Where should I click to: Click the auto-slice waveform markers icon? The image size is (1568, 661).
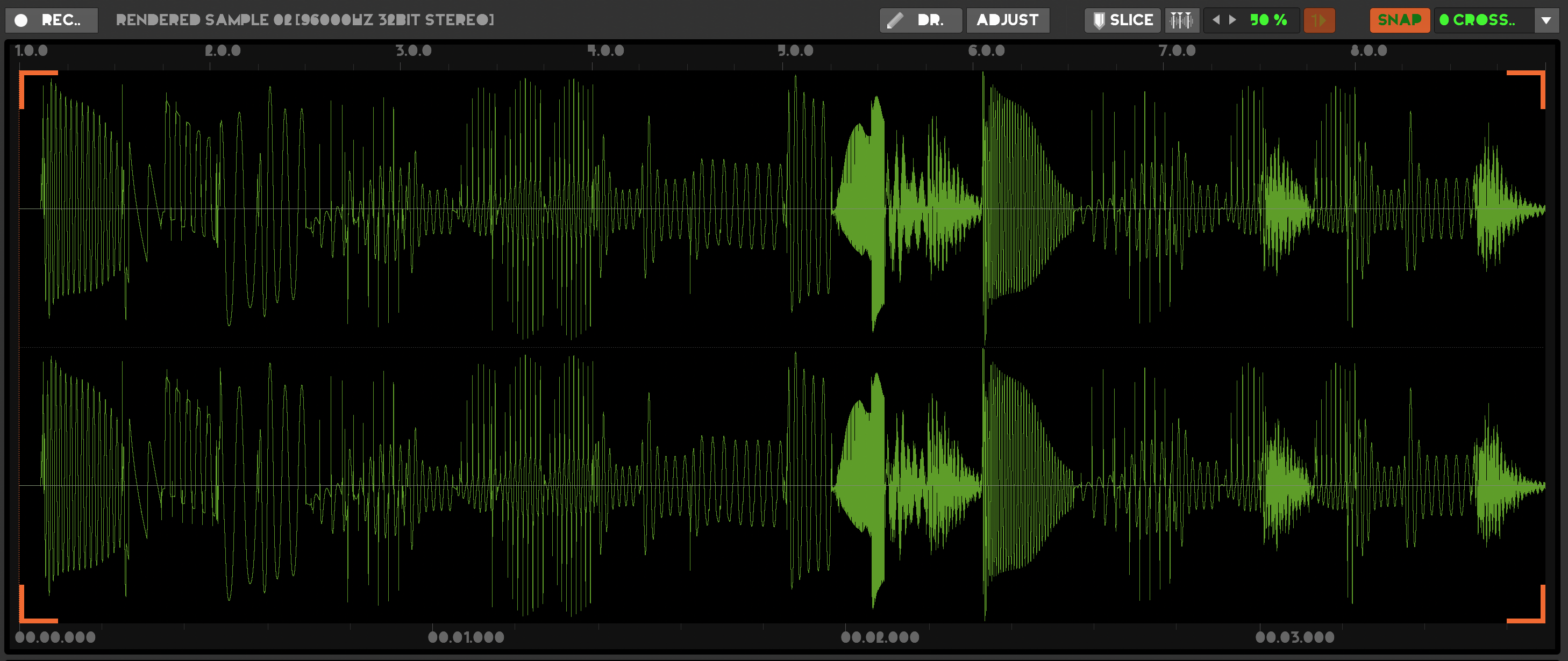1181,20
